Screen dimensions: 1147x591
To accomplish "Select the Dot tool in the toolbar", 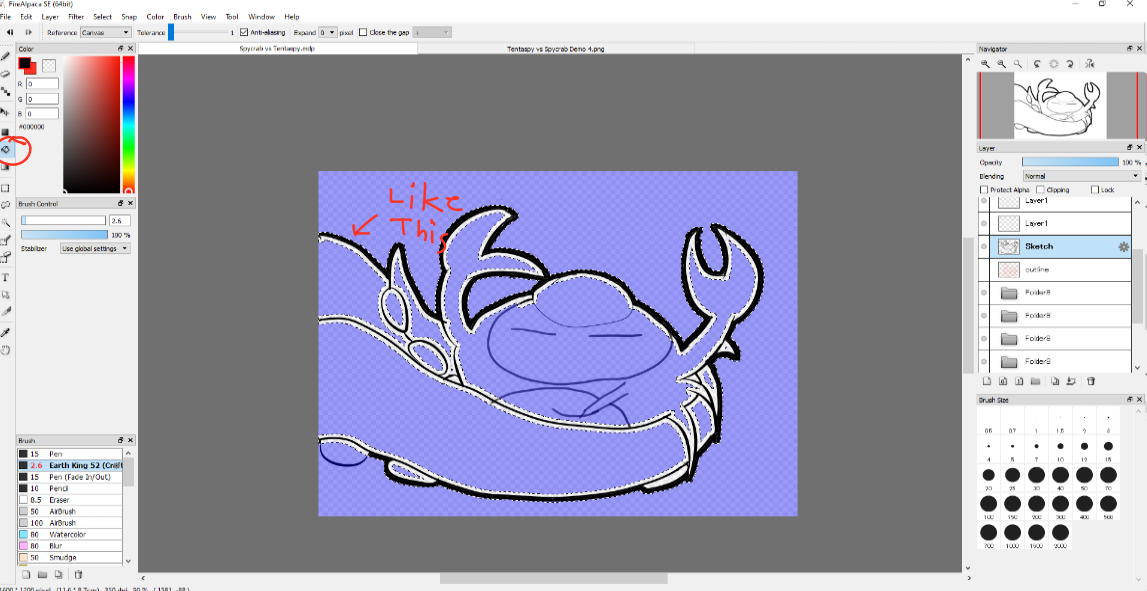I will tap(5, 92).
